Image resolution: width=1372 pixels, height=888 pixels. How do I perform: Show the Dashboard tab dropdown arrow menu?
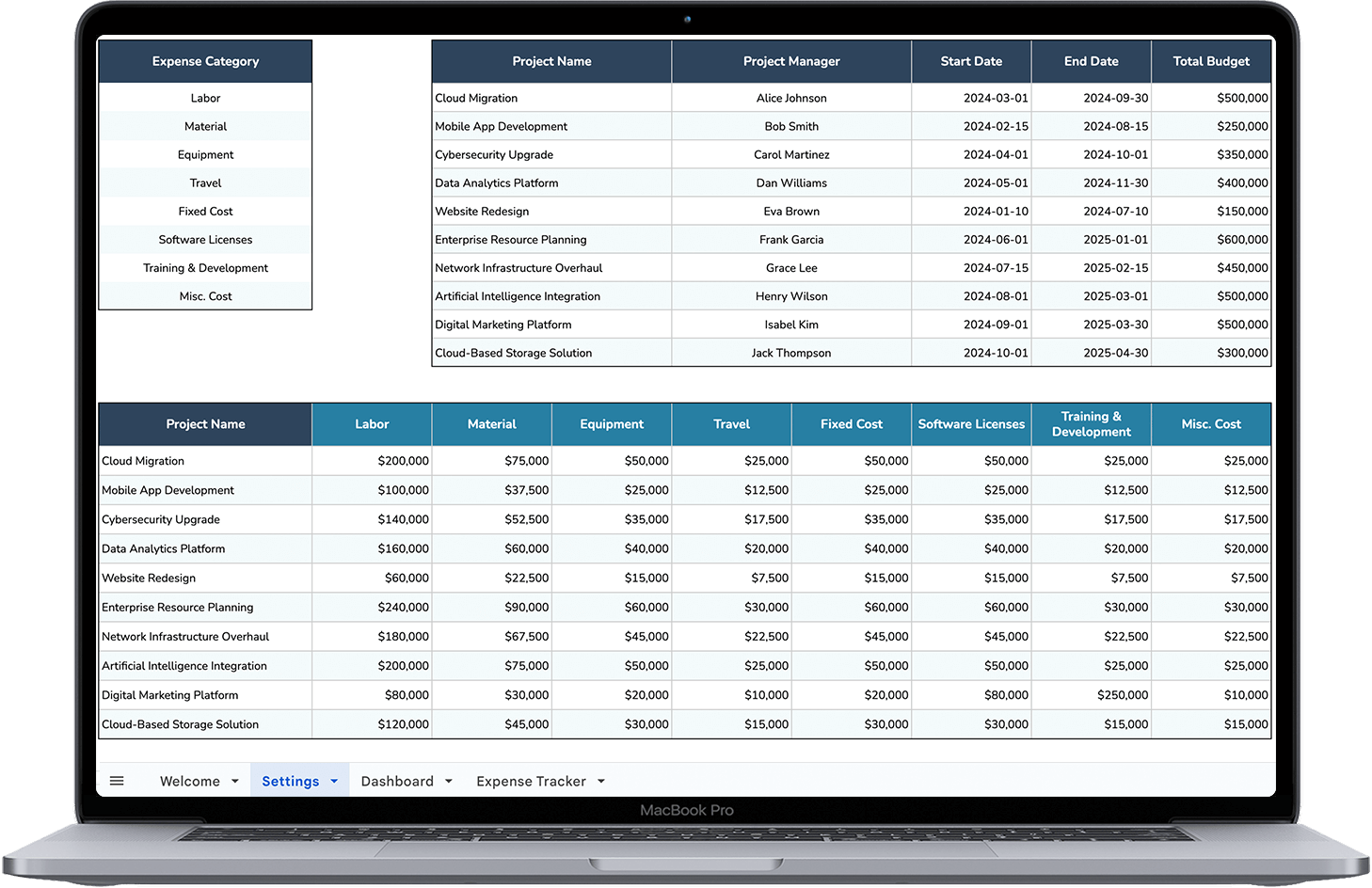449,781
